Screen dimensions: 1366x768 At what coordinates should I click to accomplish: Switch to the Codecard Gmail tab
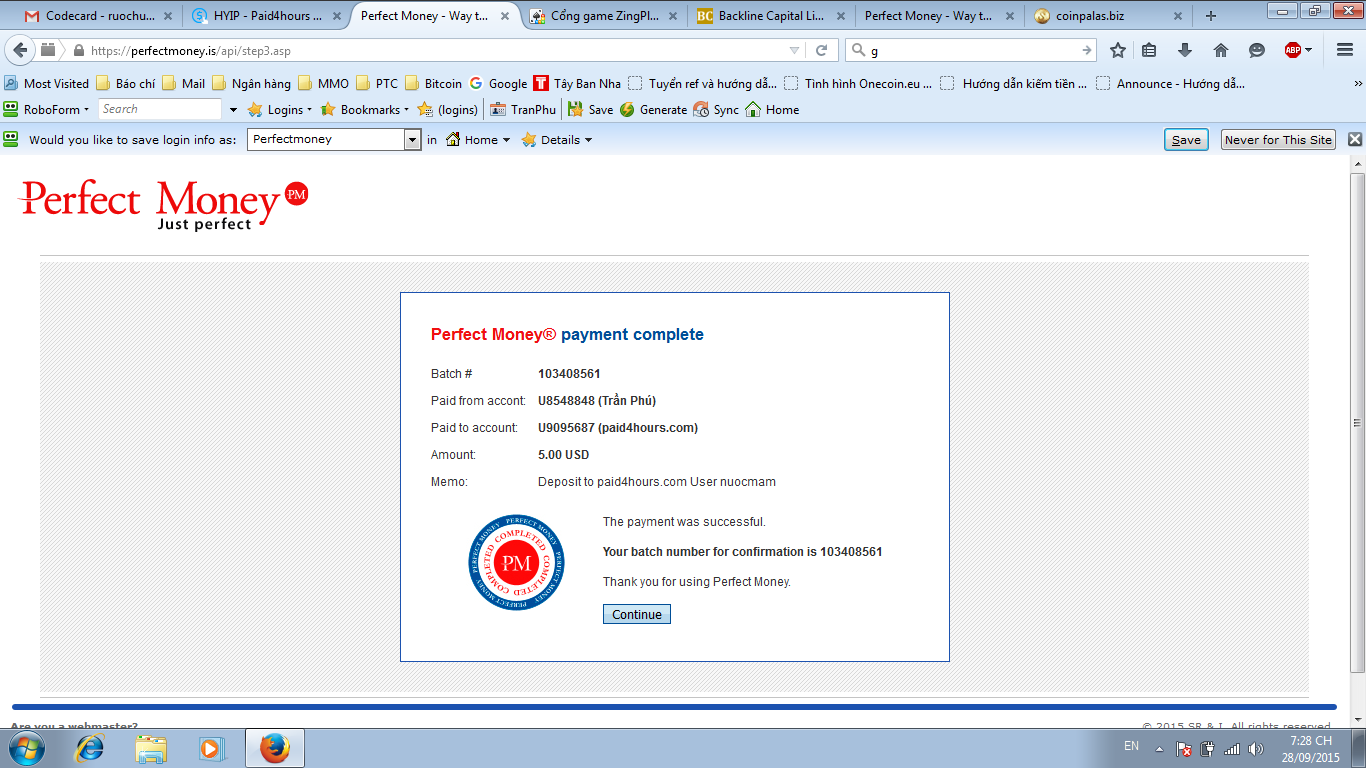(x=98, y=16)
